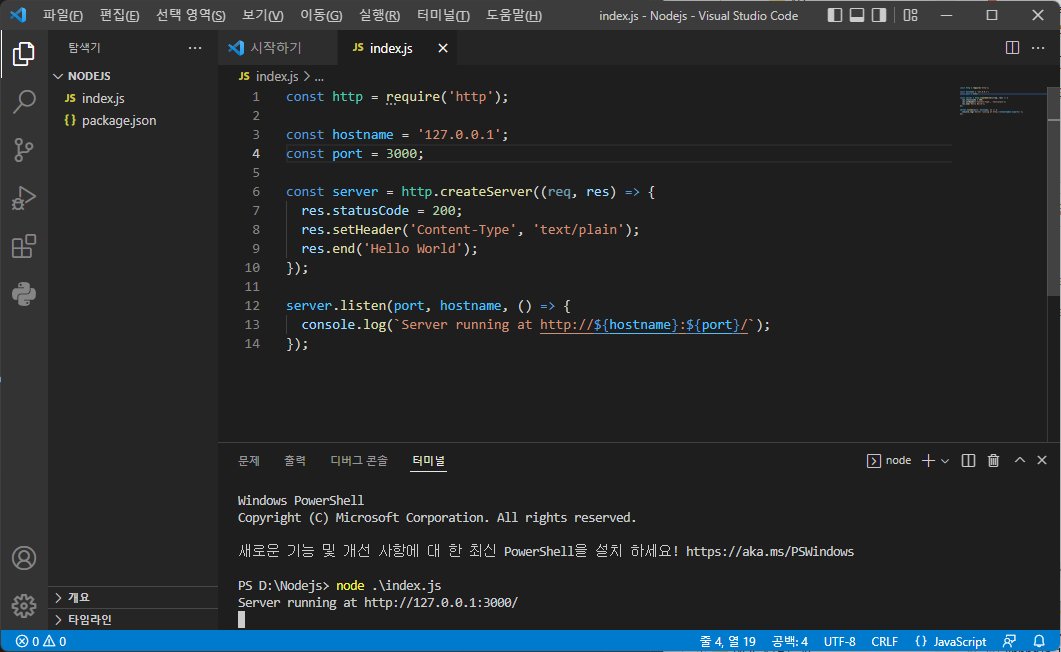Click the VS Code logo in title bar
Screen dimensions: 1061x652
point(18,15)
